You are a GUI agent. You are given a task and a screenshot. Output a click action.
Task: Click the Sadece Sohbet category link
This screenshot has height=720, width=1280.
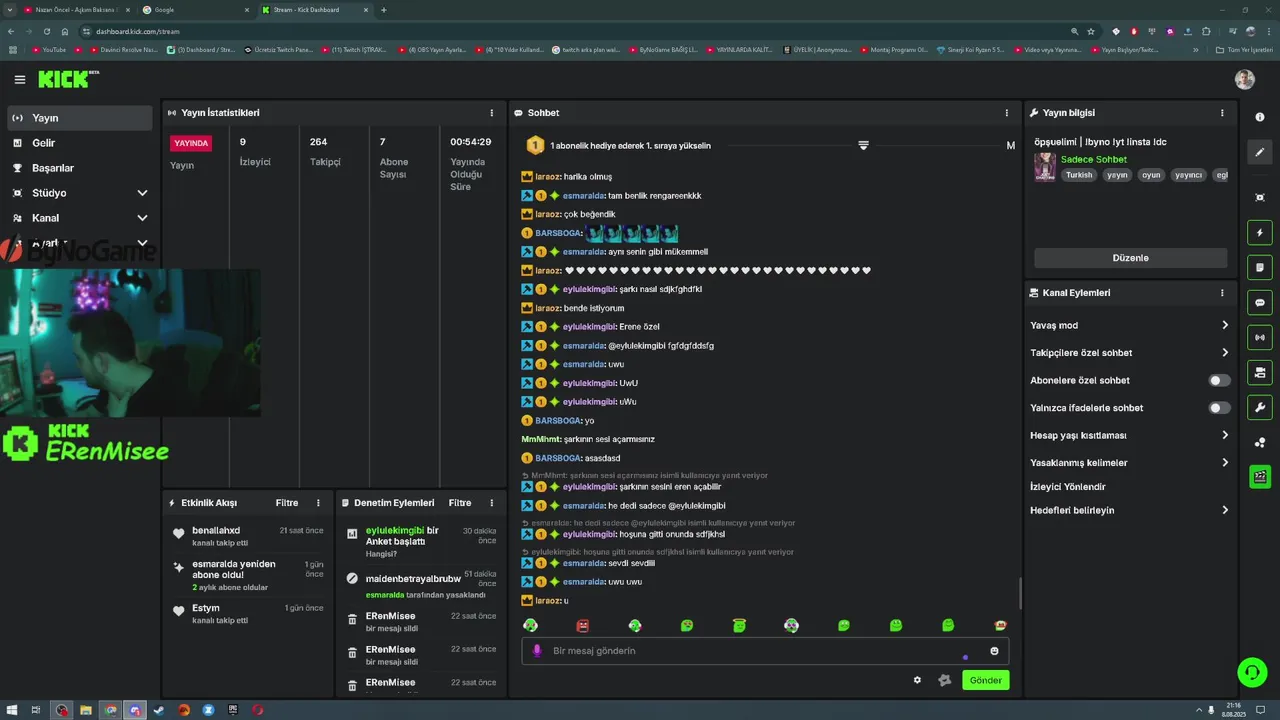[1094, 159]
